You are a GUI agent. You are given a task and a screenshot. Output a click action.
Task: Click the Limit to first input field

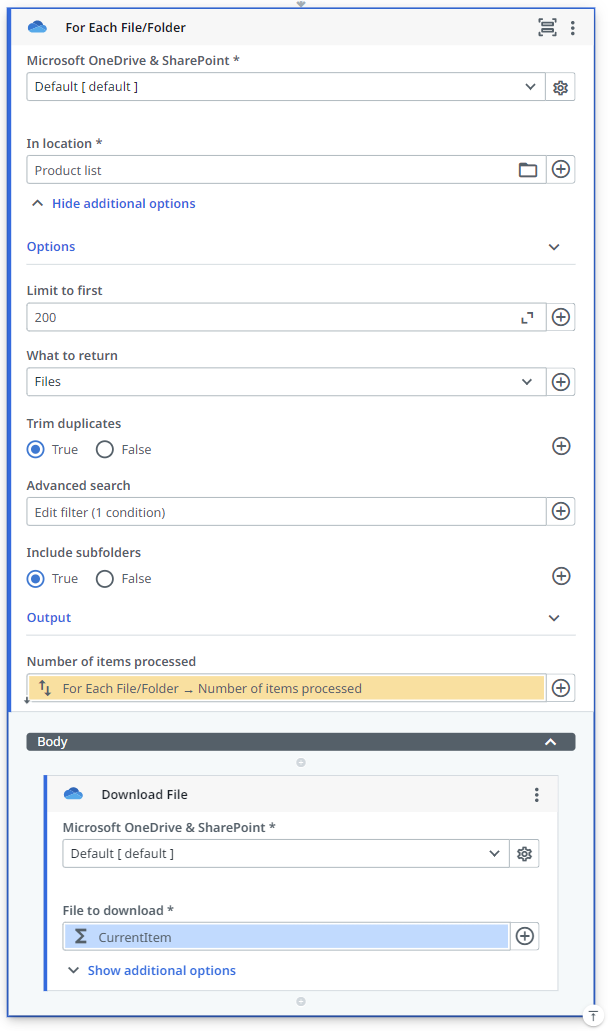270,318
